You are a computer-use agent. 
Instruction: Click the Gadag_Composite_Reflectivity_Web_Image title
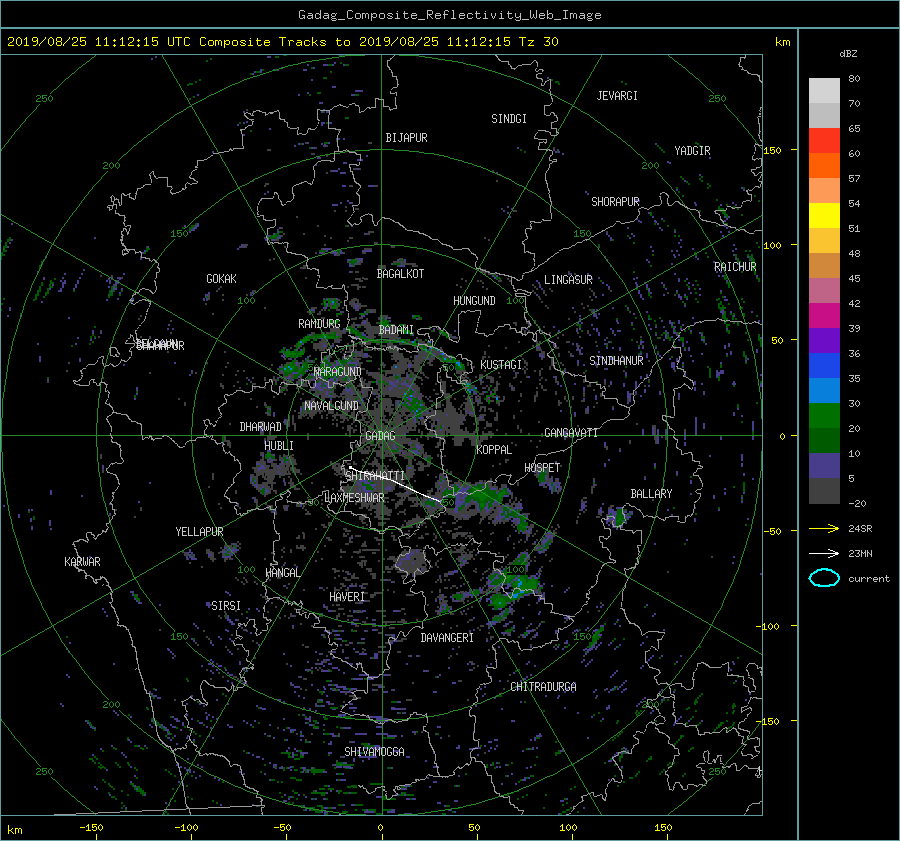coord(449,15)
